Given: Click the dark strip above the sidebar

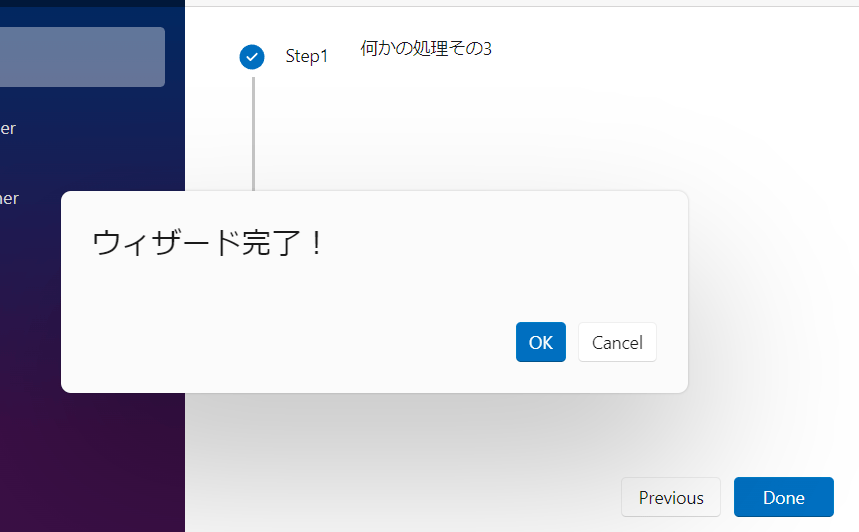Looking at the screenshot, I should point(92,3).
